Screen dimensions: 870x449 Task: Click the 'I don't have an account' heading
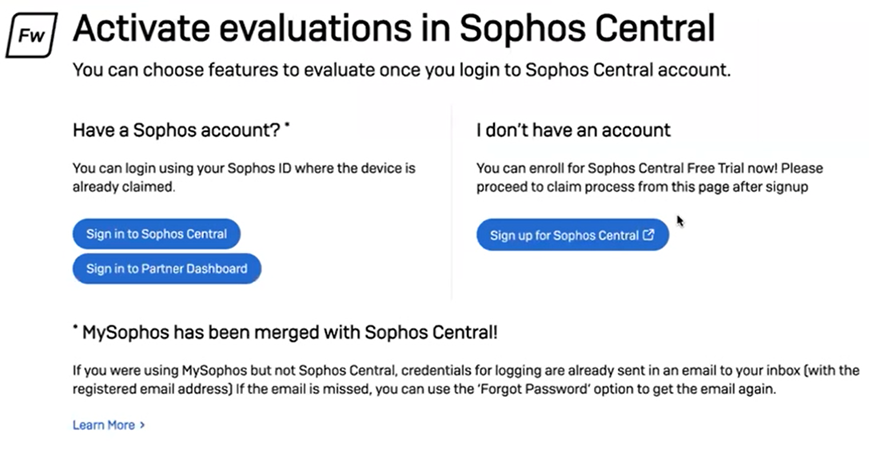coord(573,131)
